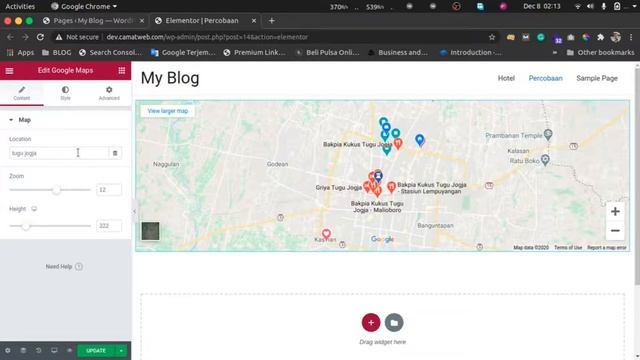Open Google Chrome app menu in top bar
The width and height of the screenshot is (640, 360).
tap(84, 6)
